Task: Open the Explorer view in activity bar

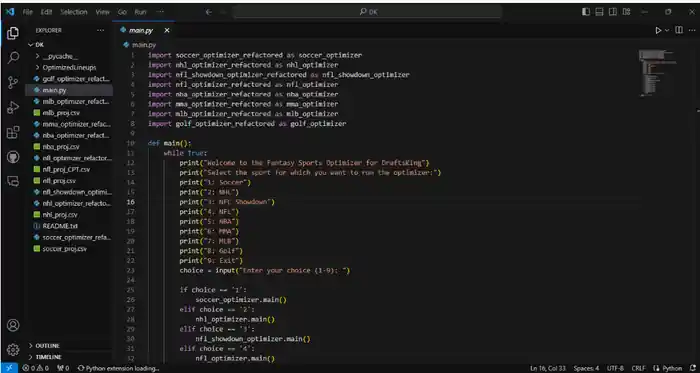Action: (13, 33)
